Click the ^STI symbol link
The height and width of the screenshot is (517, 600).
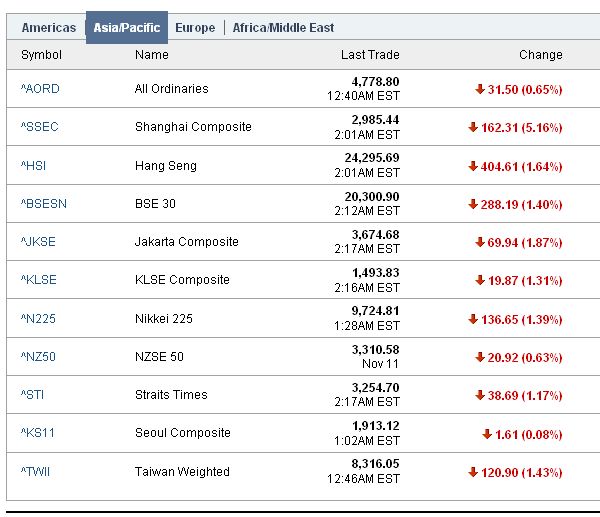click(33, 395)
